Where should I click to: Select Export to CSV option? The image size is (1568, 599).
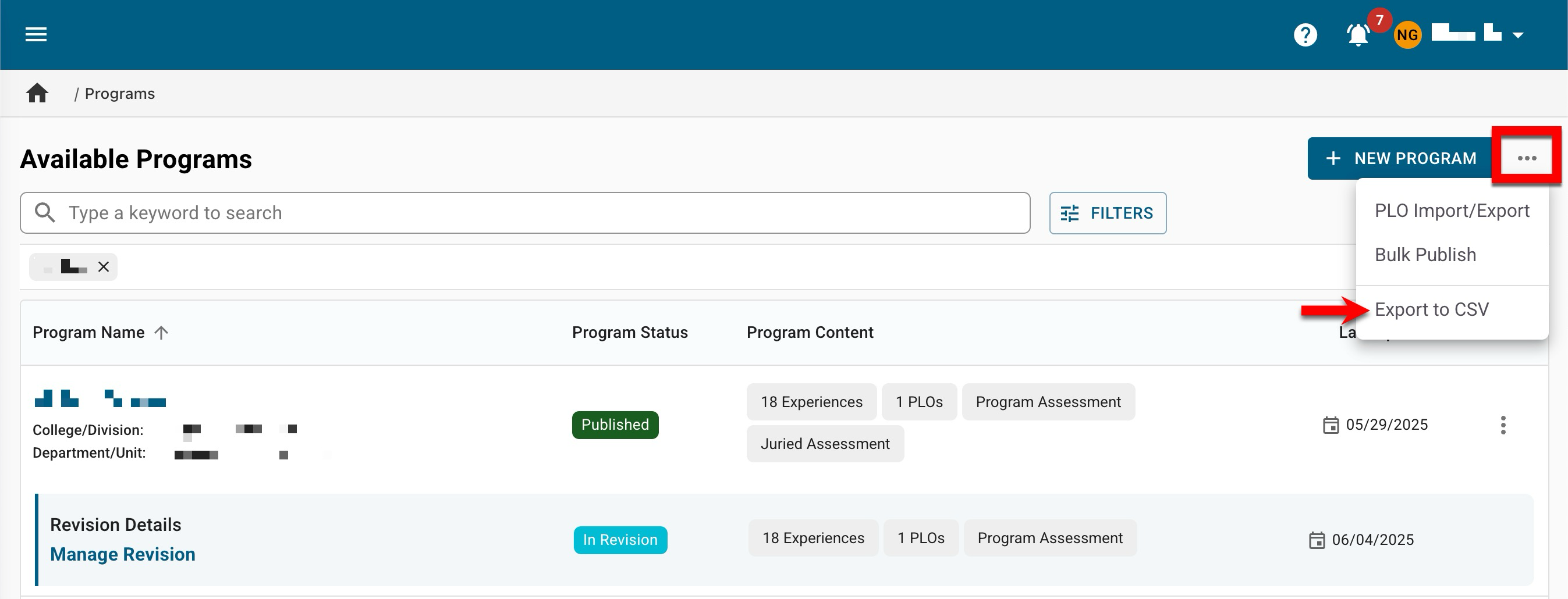point(1431,309)
